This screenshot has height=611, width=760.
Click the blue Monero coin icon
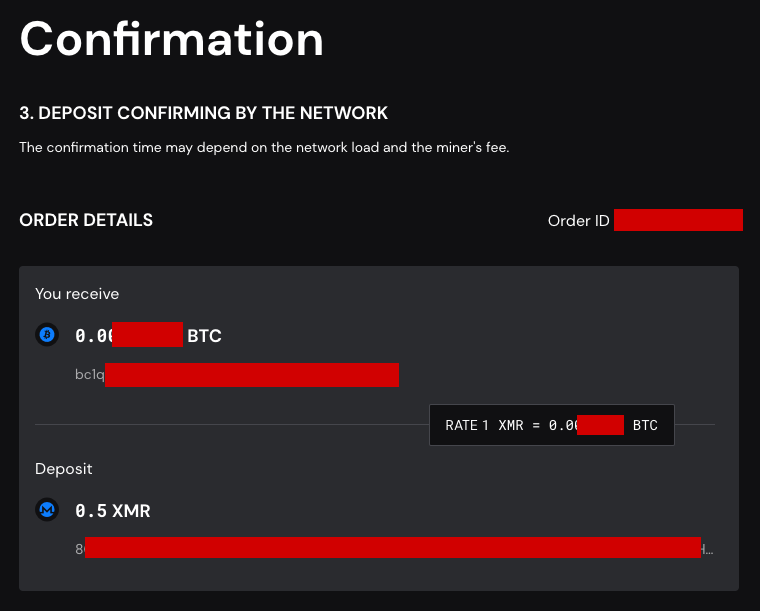tap(47, 510)
